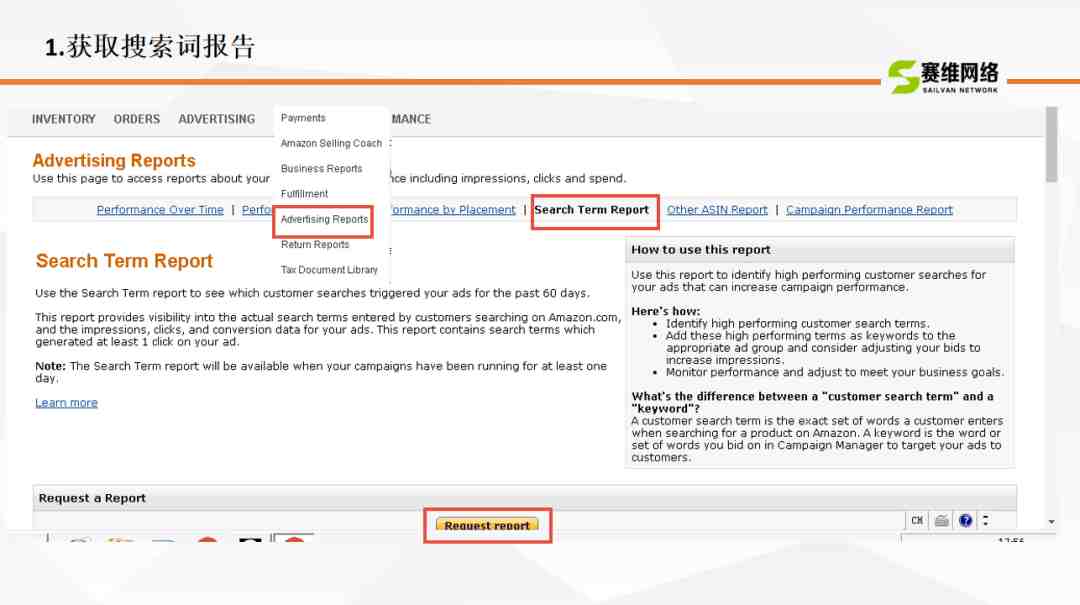Open the Campaign Performance Report link
1080x605 pixels.
869,210
